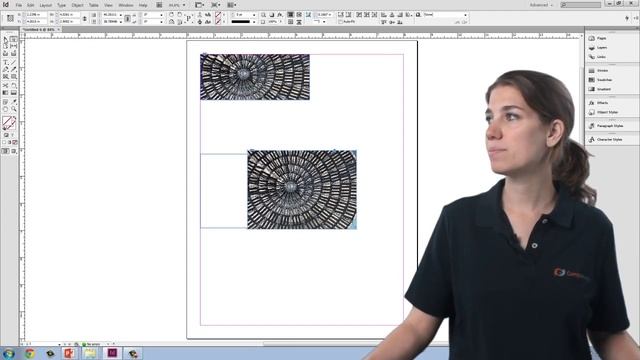This screenshot has height=360, width=640.
Task: Toggle the Auto-Fit checkbox
Action: [340, 22]
